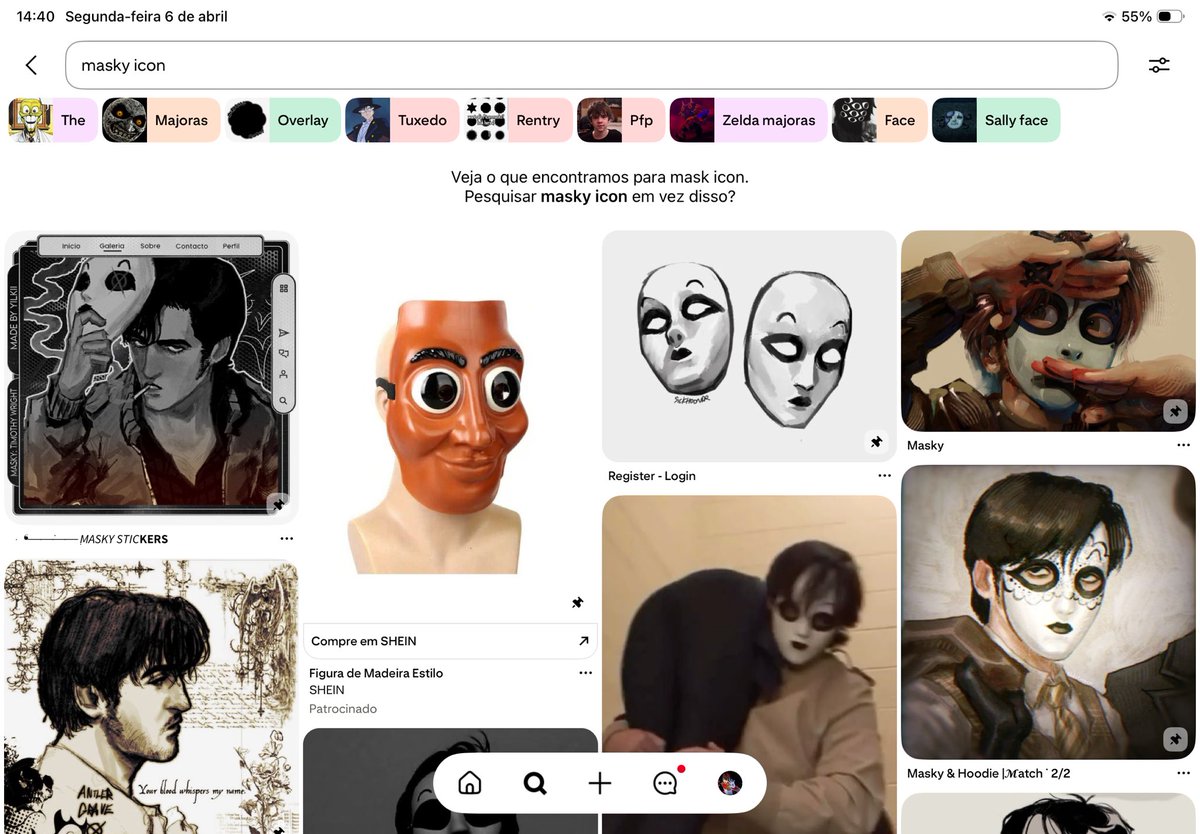Viewport: 1200px width, 834px height.
Task: Open the Masky painting covered by hands
Action: click(1048, 331)
